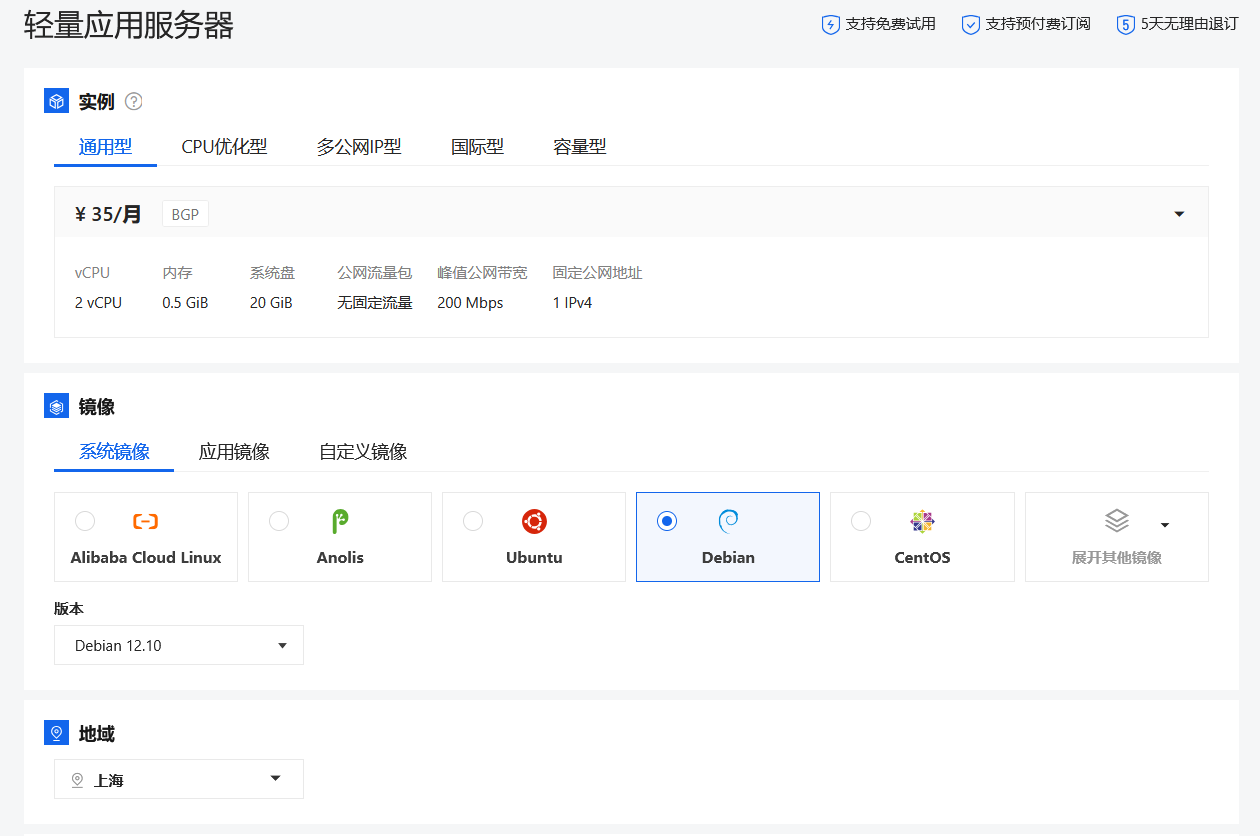
Task: Switch to the CPU优化型 tab
Action: [224, 147]
